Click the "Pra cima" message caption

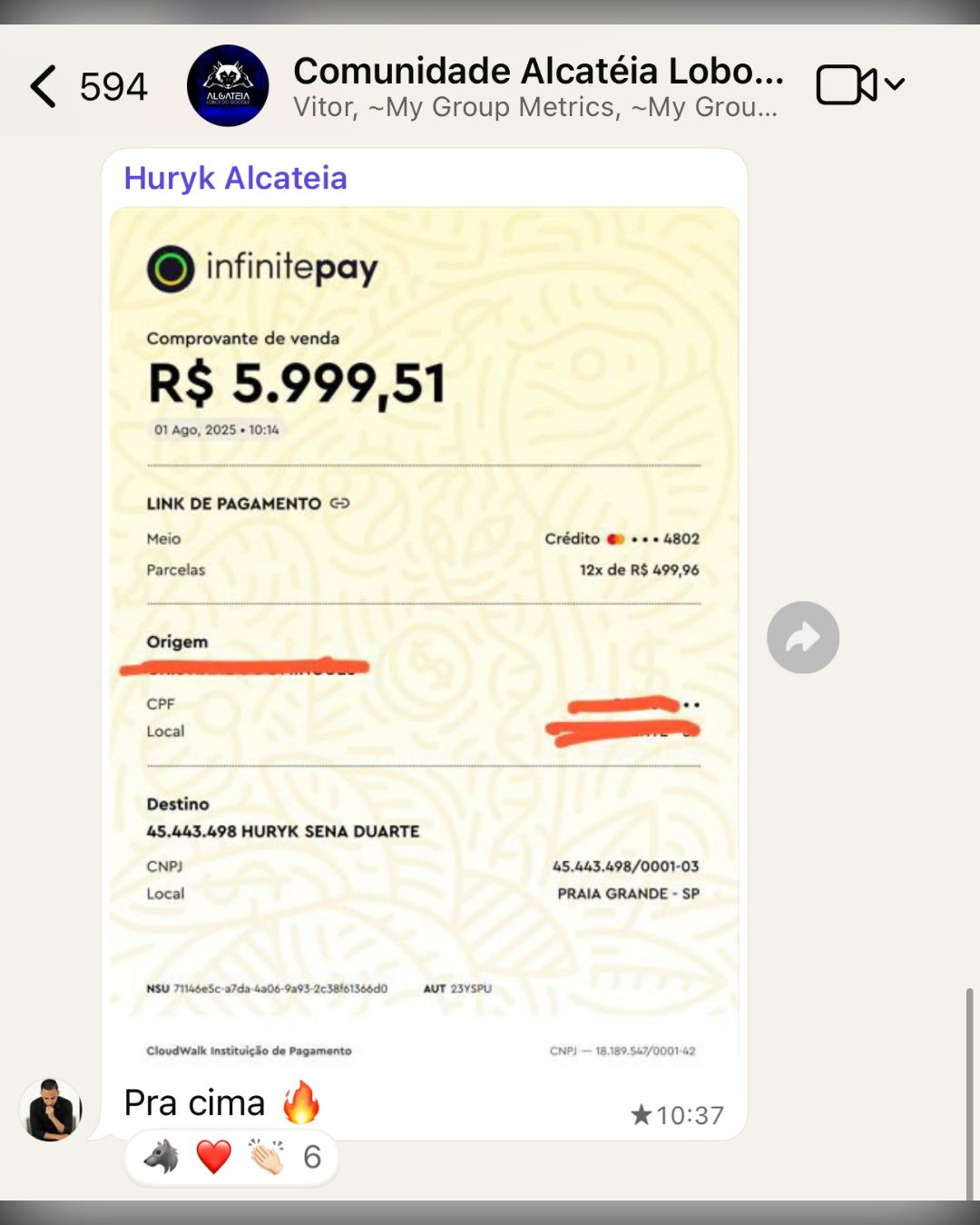(x=194, y=1103)
